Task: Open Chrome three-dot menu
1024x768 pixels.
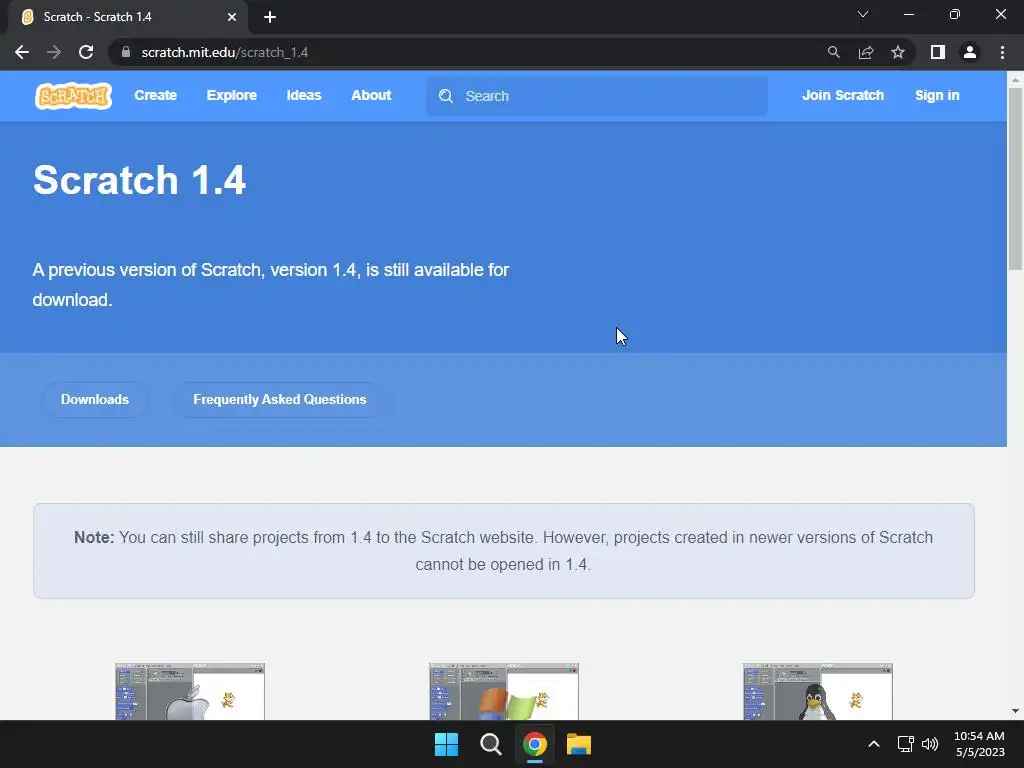Action: click(x=1002, y=52)
